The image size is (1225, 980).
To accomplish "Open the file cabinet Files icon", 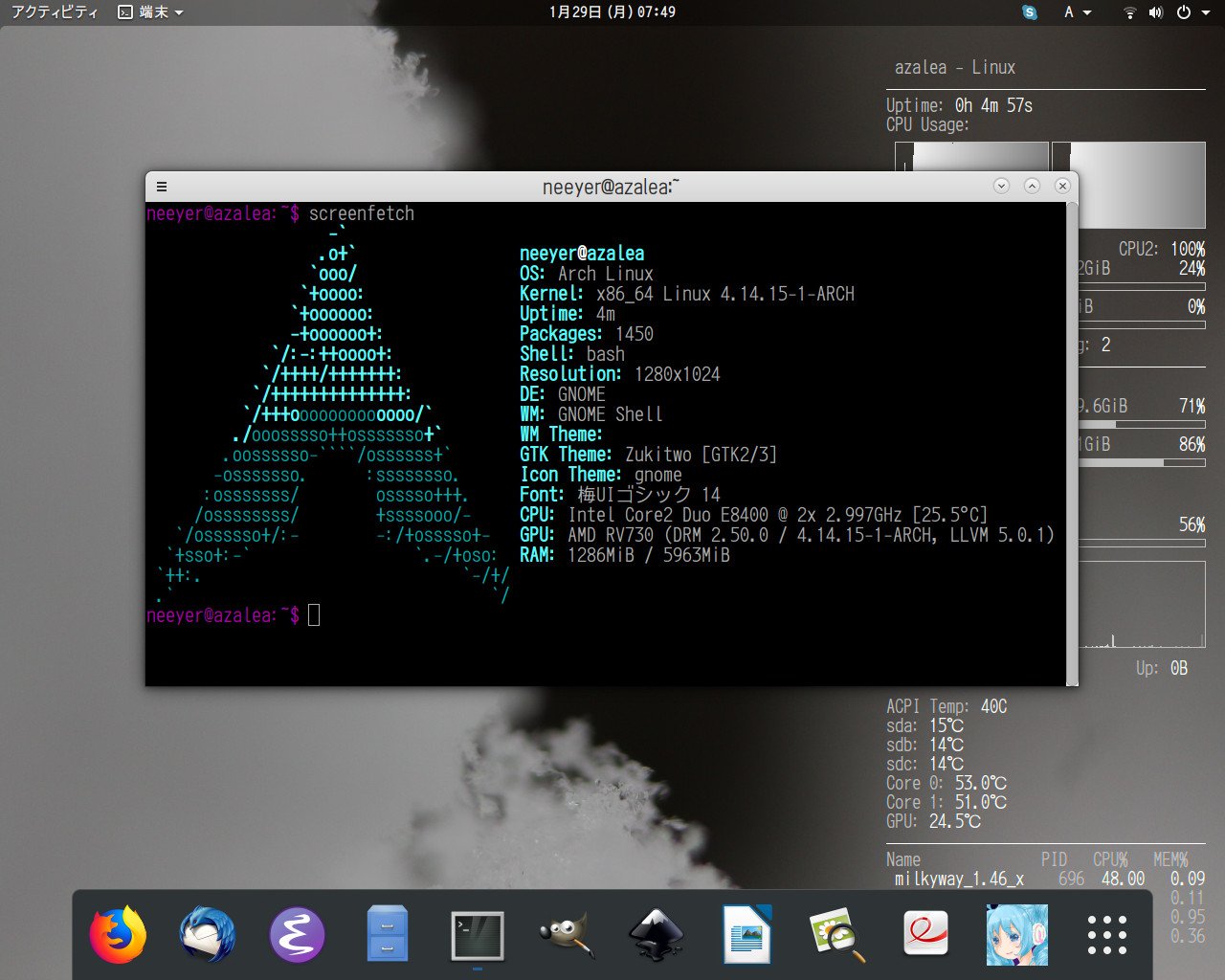I will [388, 934].
